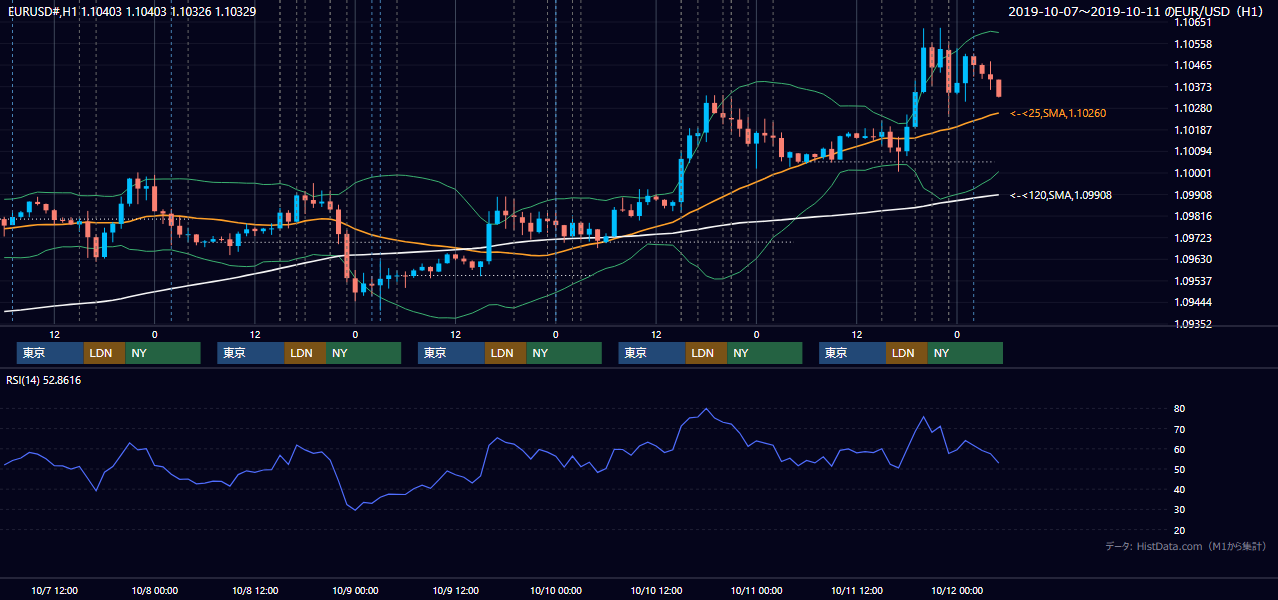Select the NY session block for 10/7
Viewport: 1278px width, 600px height.
pos(162,353)
